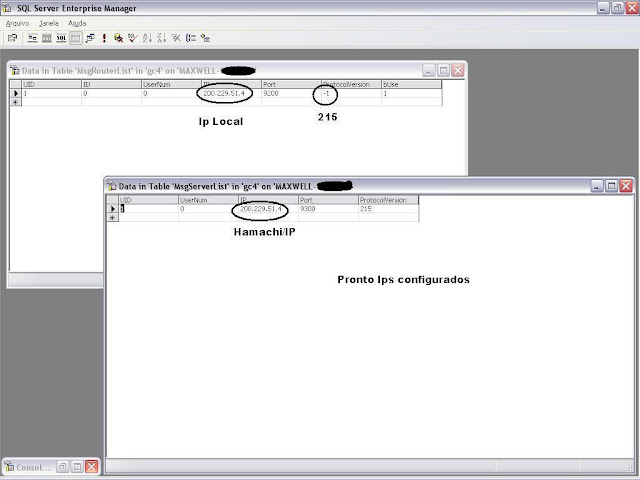Show the grid pane toolbar icon

point(47,38)
